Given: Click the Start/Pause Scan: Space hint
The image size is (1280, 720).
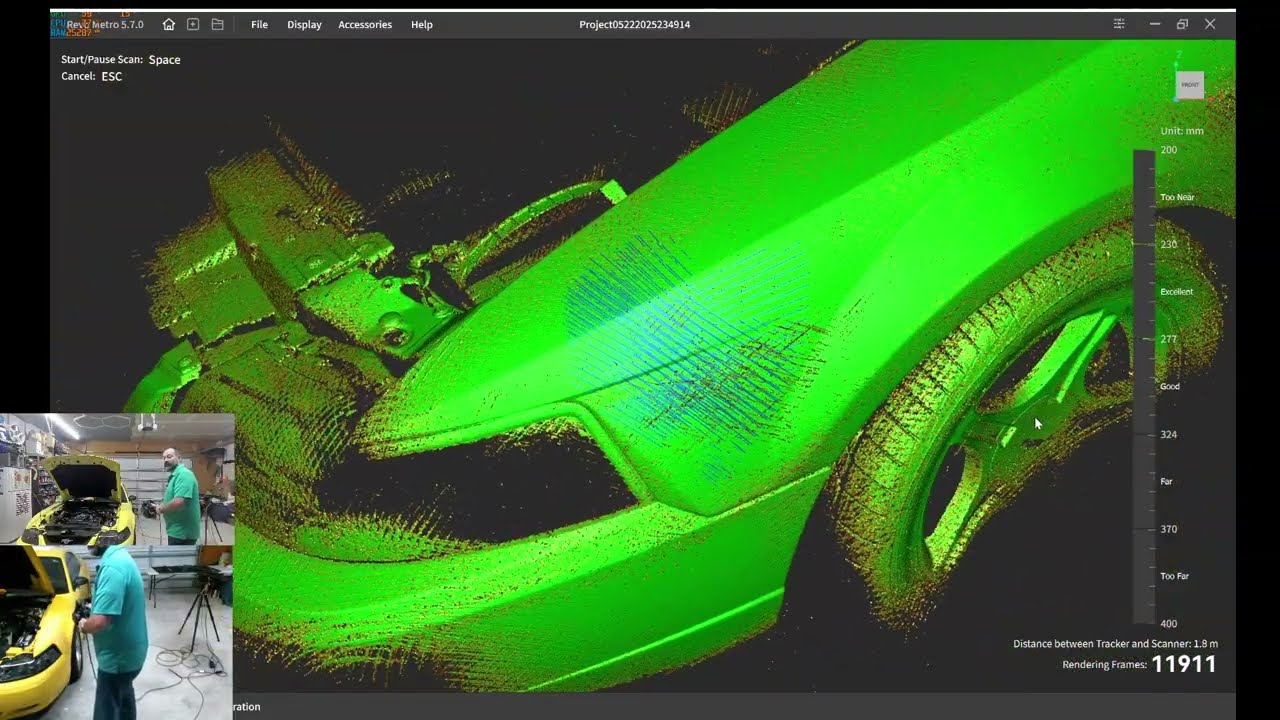Looking at the screenshot, I should pos(121,60).
